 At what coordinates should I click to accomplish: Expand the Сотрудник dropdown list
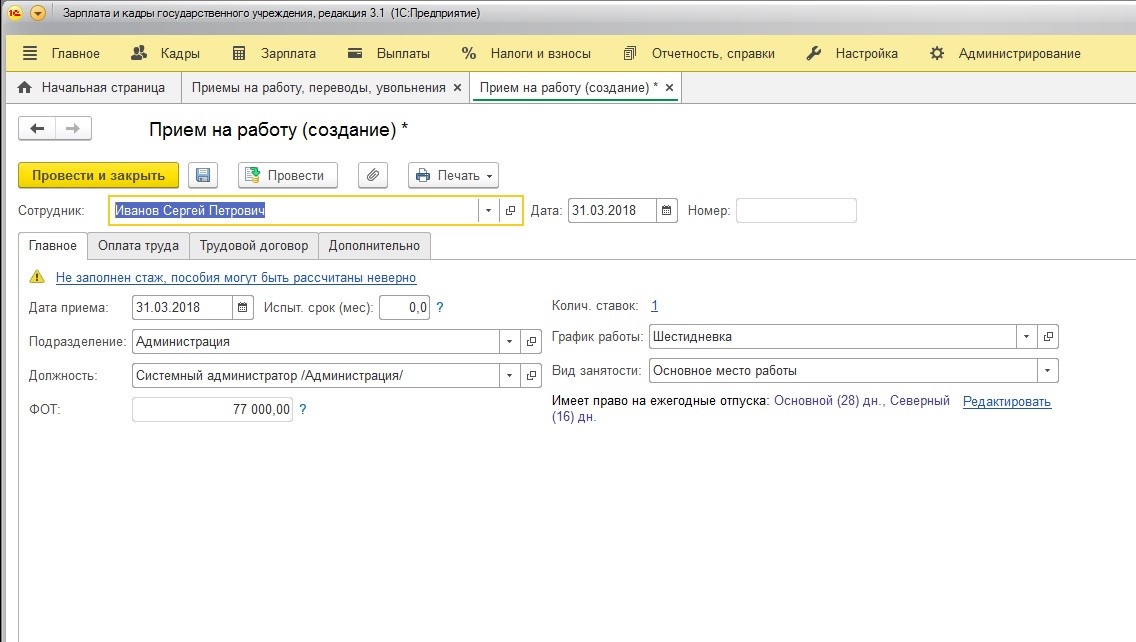coord(488,210)
